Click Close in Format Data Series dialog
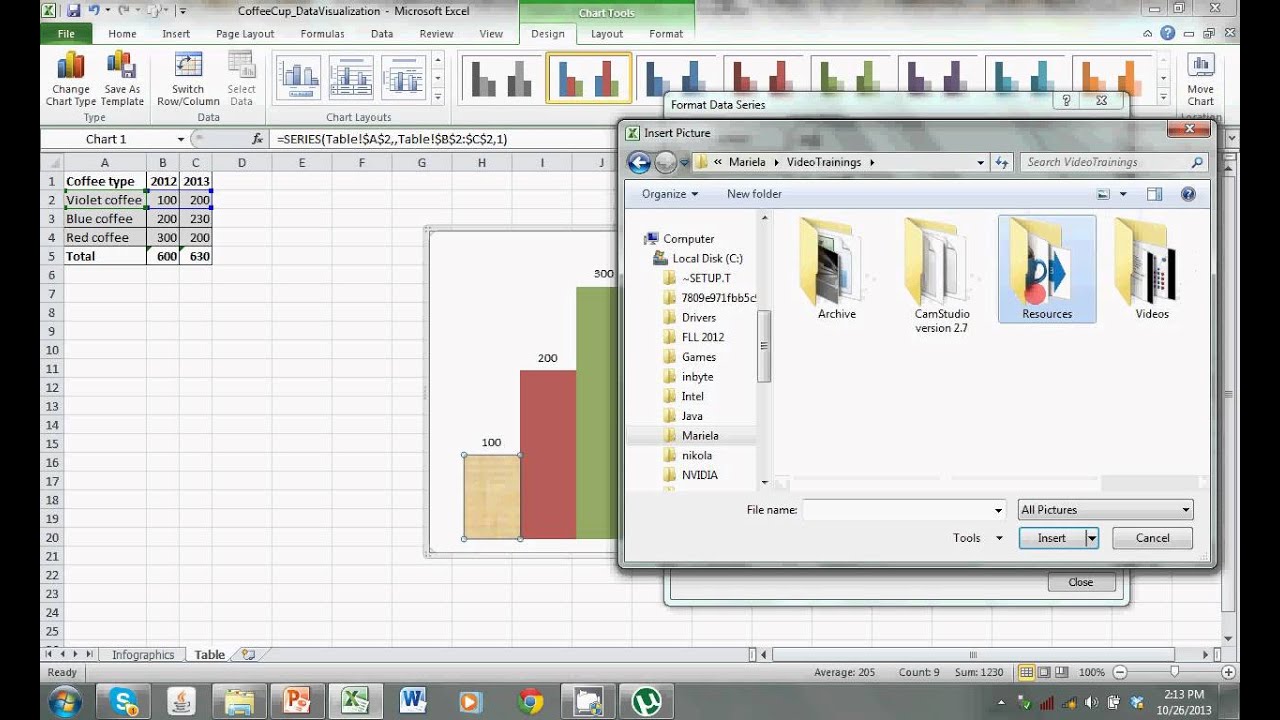 [x=1080, y=582]
